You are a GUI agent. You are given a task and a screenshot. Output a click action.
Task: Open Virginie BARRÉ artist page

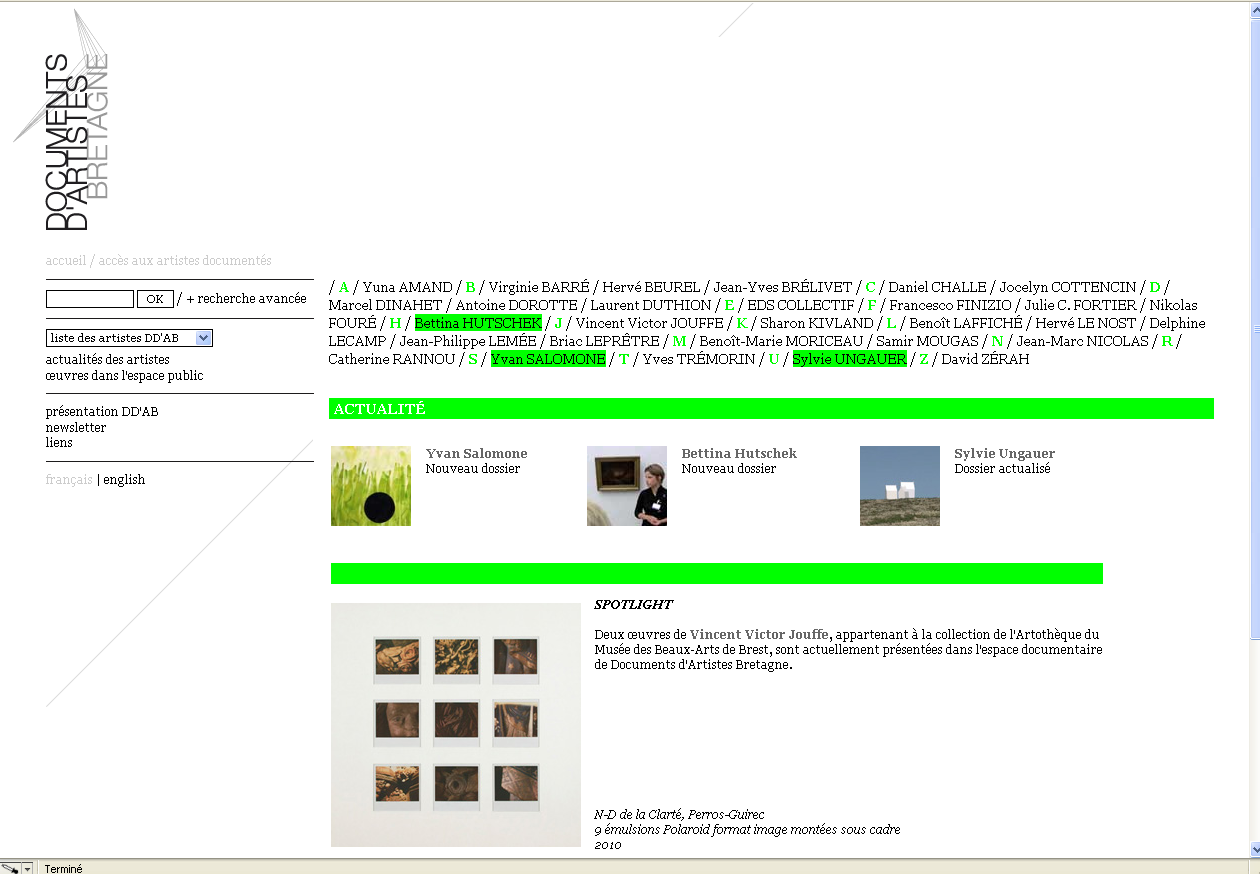click(539, 287)
